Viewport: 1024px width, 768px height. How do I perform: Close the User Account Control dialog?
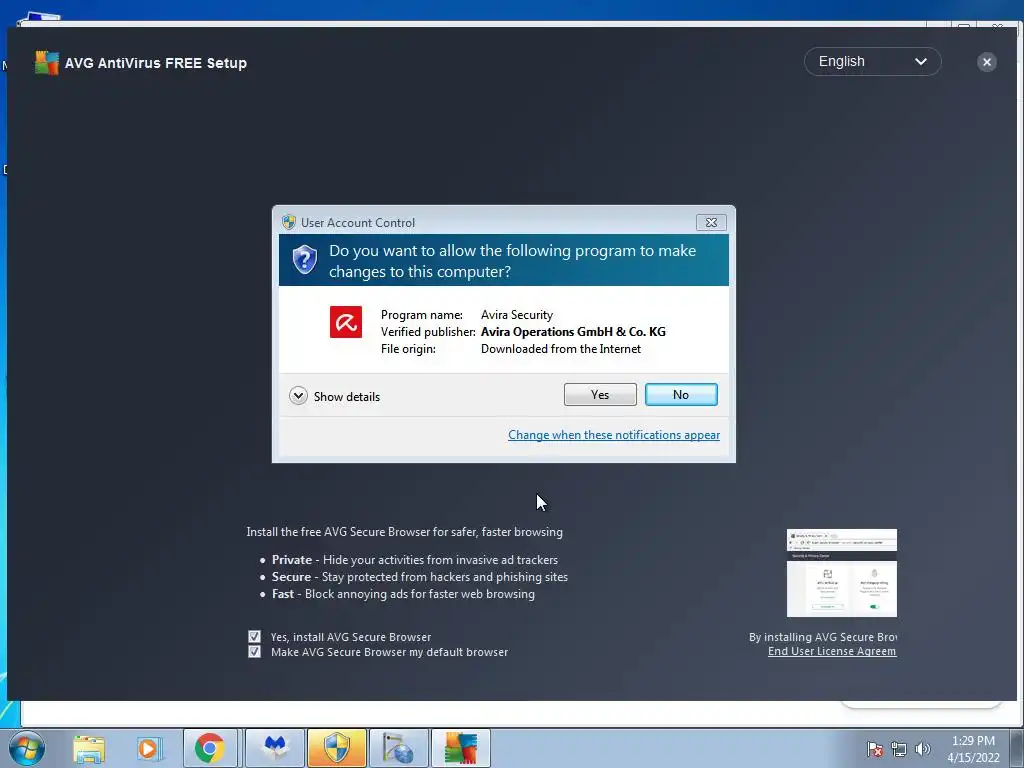711,223
